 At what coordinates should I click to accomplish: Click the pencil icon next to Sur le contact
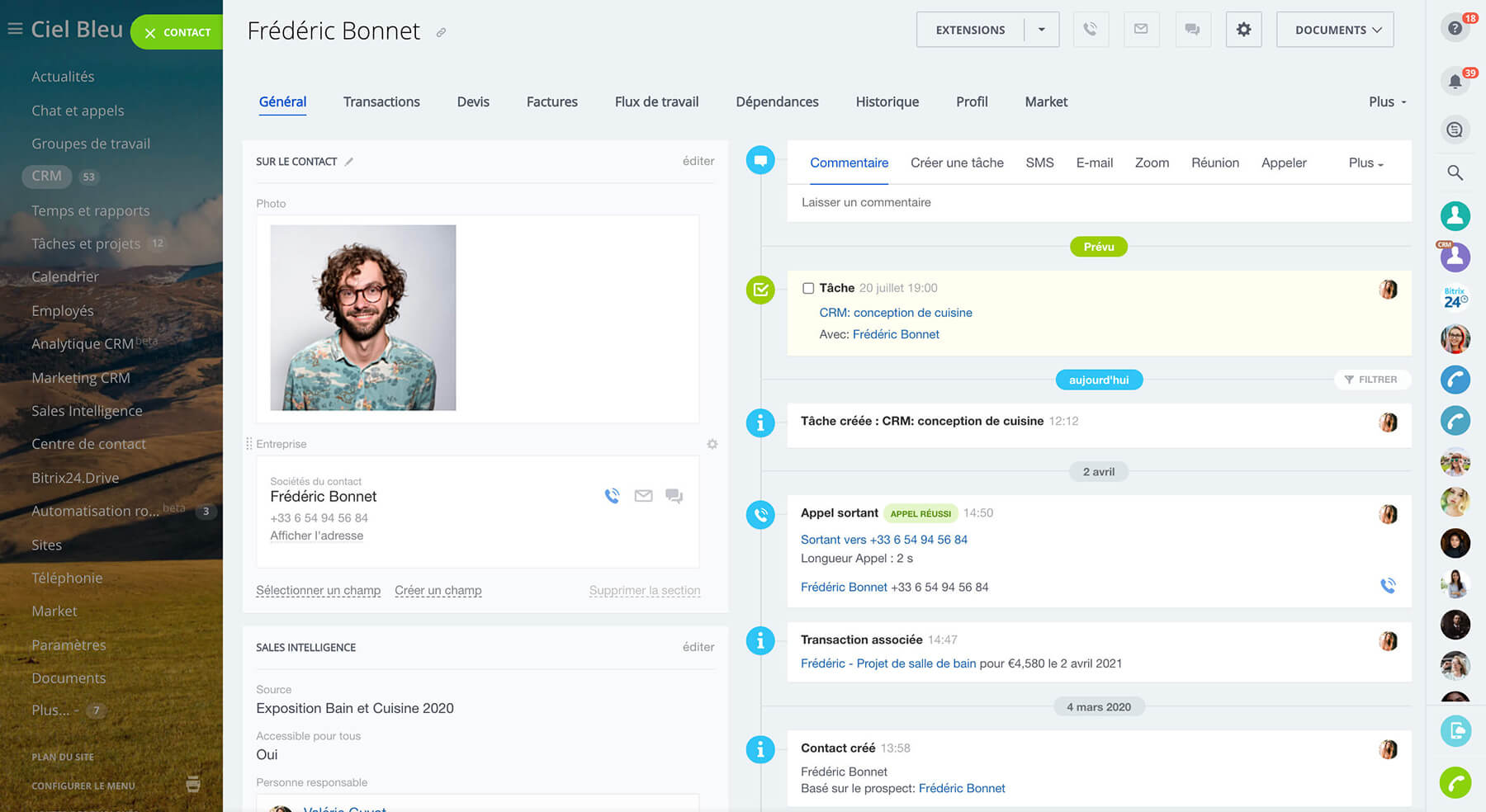[349, 162]
